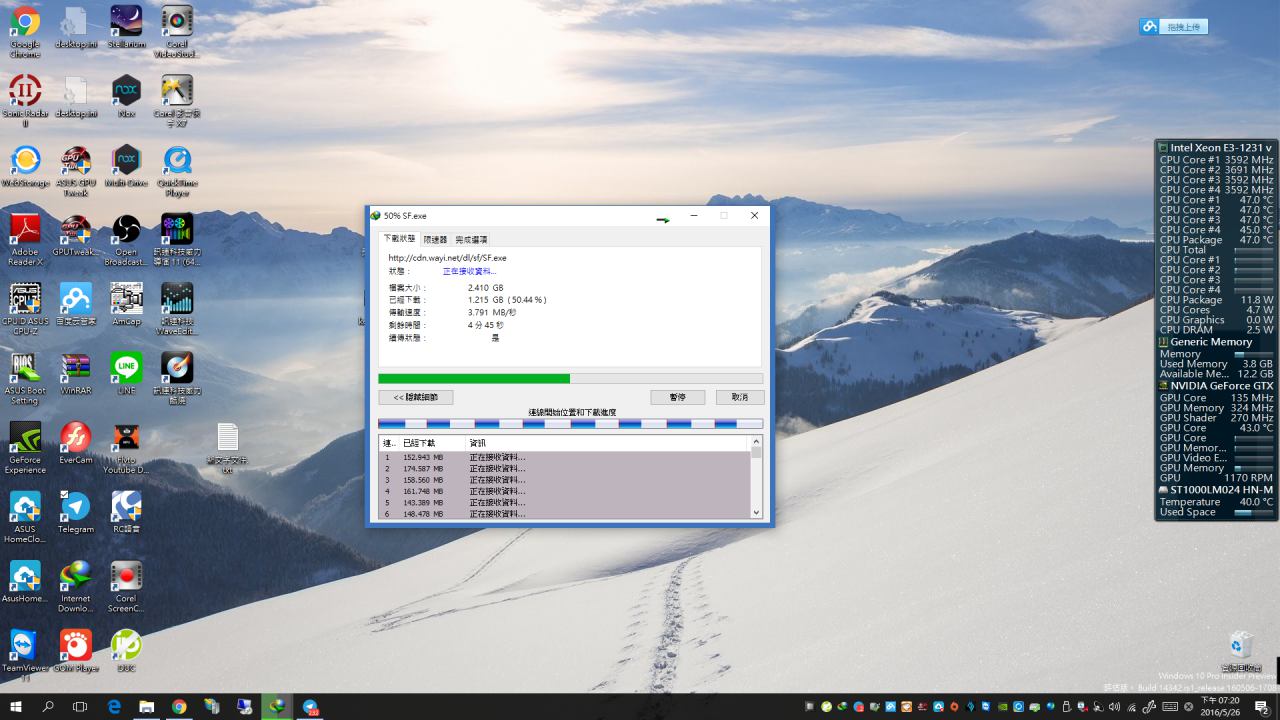
Task: Open GeForce Experience shortcut
Action: pos(25,440)
